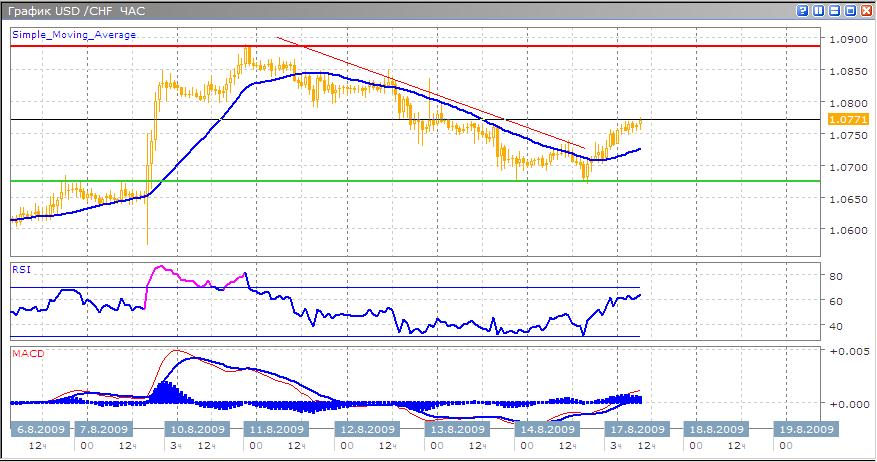Click the vertical tile windows icon

coord(819,10)
